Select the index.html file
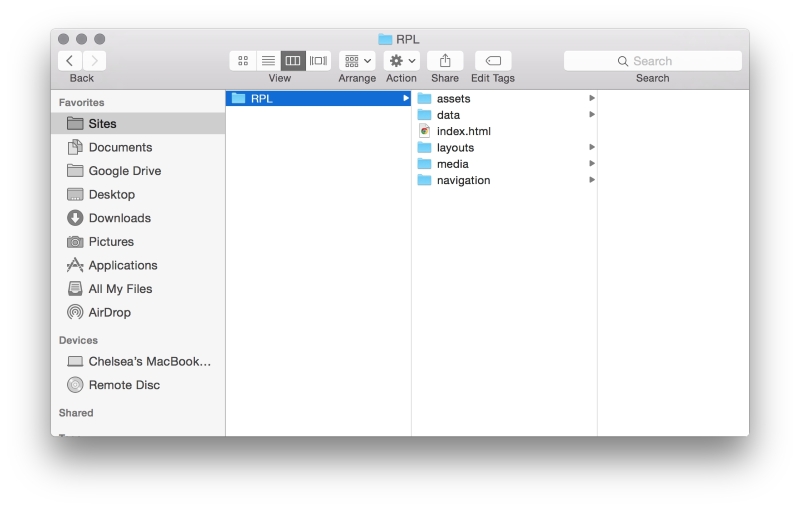The height and width of the screenshot is (509, 800). [504, 131]
